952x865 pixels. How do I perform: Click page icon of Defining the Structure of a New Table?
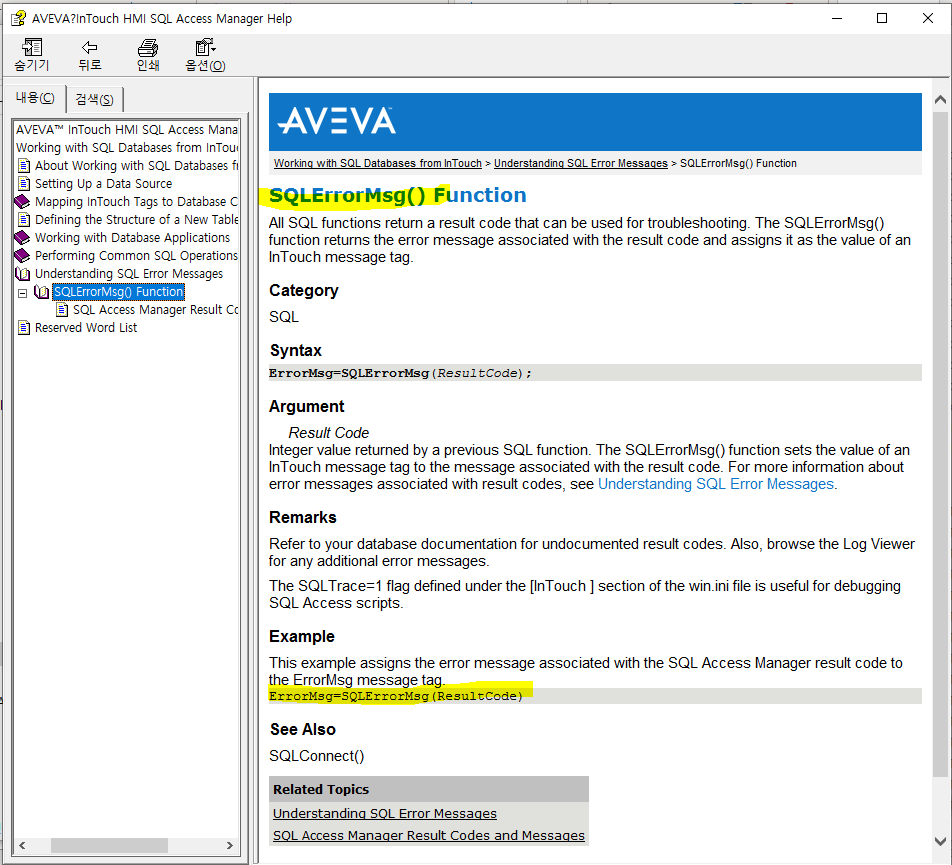click(24, 219)
